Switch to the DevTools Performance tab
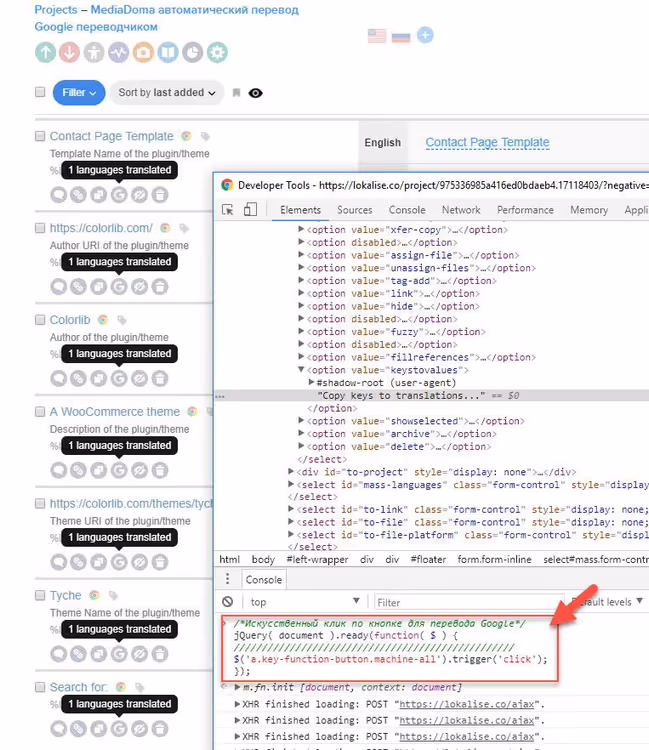 coord(525,210)
